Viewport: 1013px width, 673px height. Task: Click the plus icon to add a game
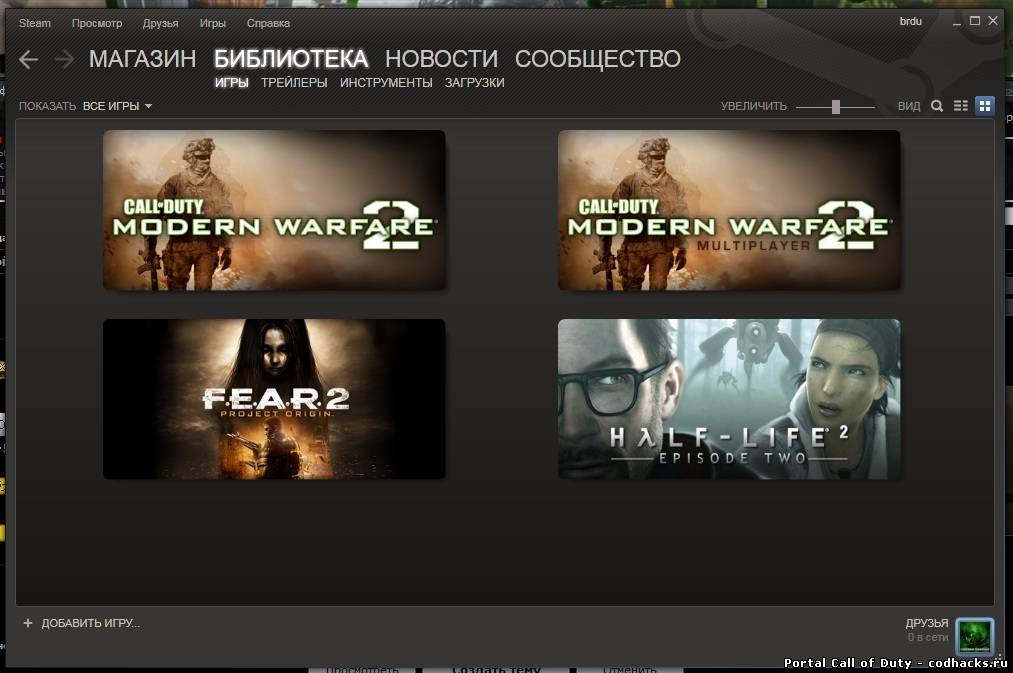click(x=27, y=623)
